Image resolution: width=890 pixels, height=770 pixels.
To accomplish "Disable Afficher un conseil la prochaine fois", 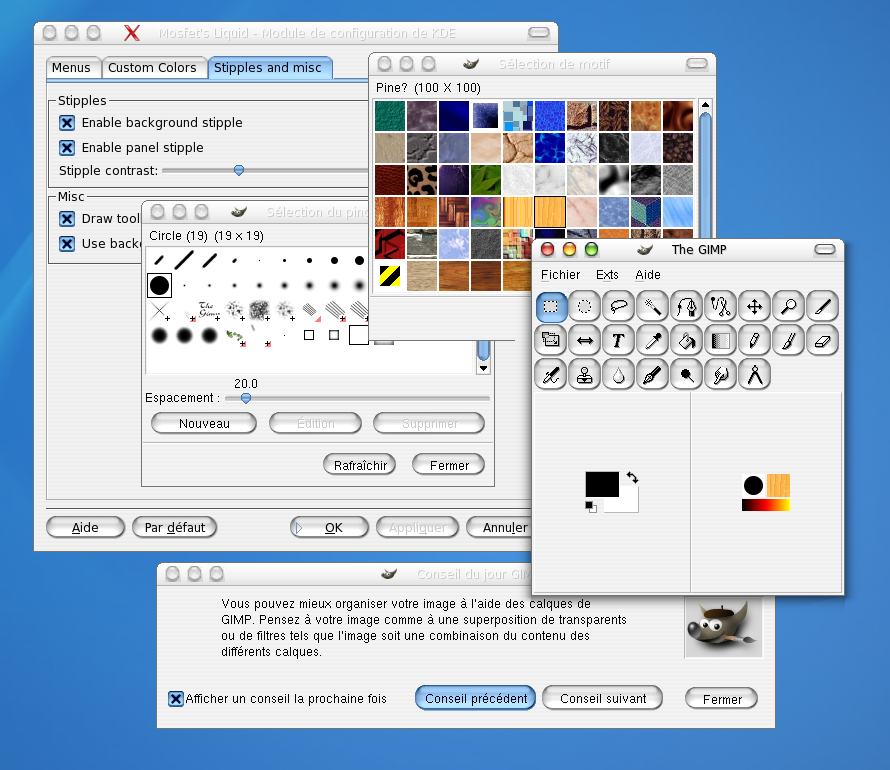I will click(176, 699).
